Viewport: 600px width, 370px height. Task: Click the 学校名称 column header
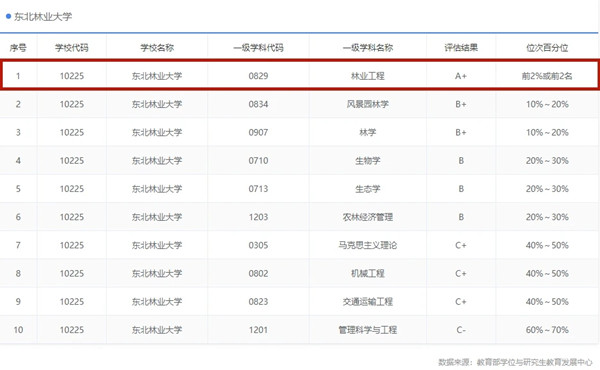(157, 48)
